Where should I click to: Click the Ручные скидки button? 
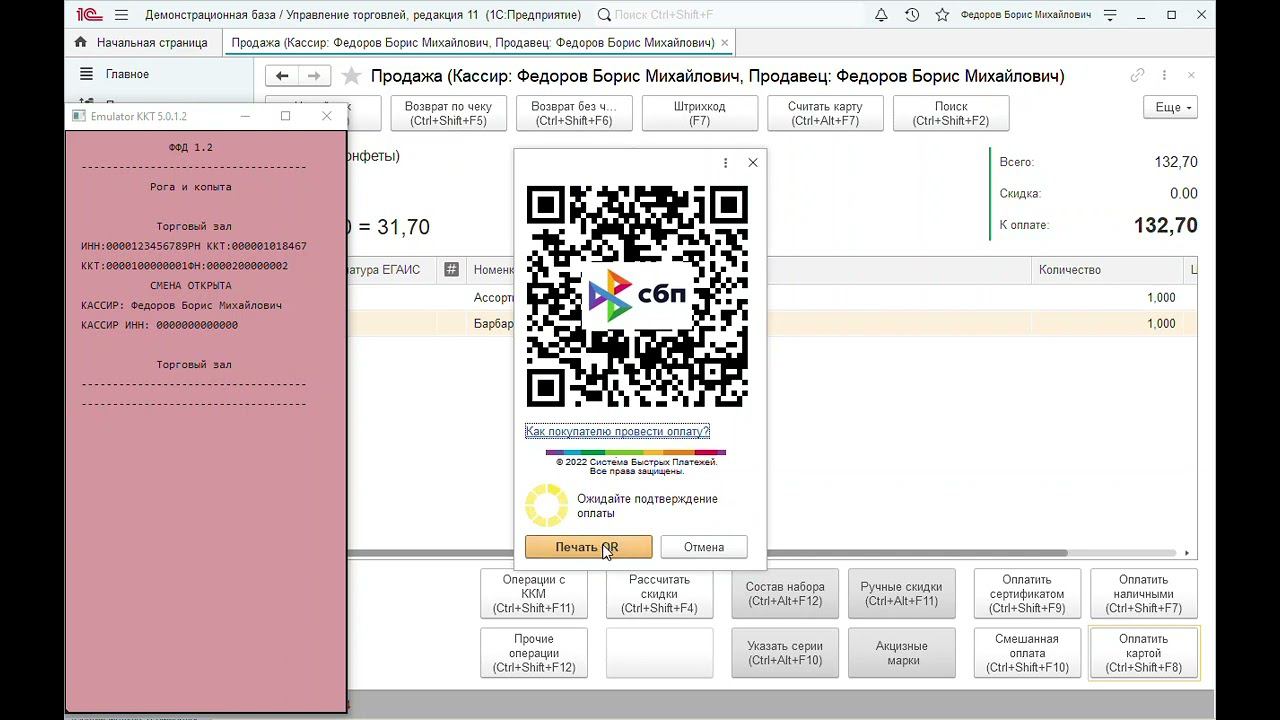click(901, 594)
